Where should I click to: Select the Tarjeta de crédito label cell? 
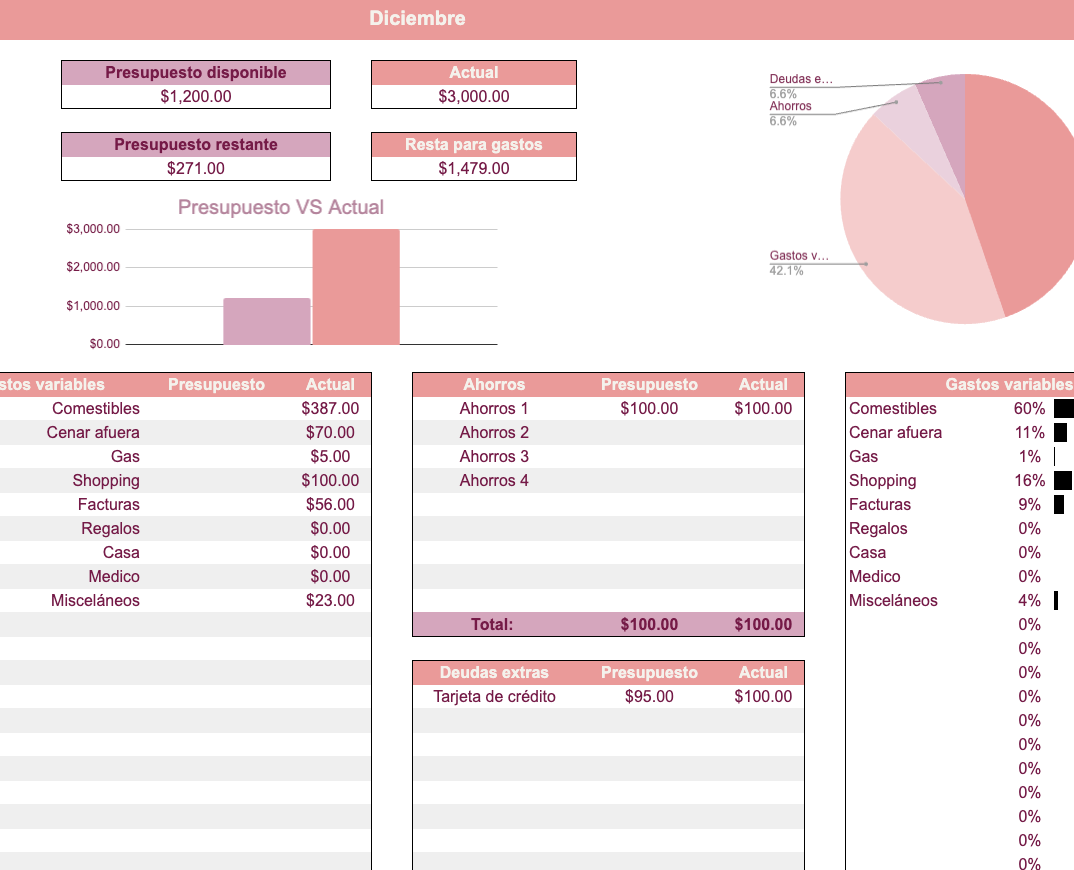[x=494, y=697]
